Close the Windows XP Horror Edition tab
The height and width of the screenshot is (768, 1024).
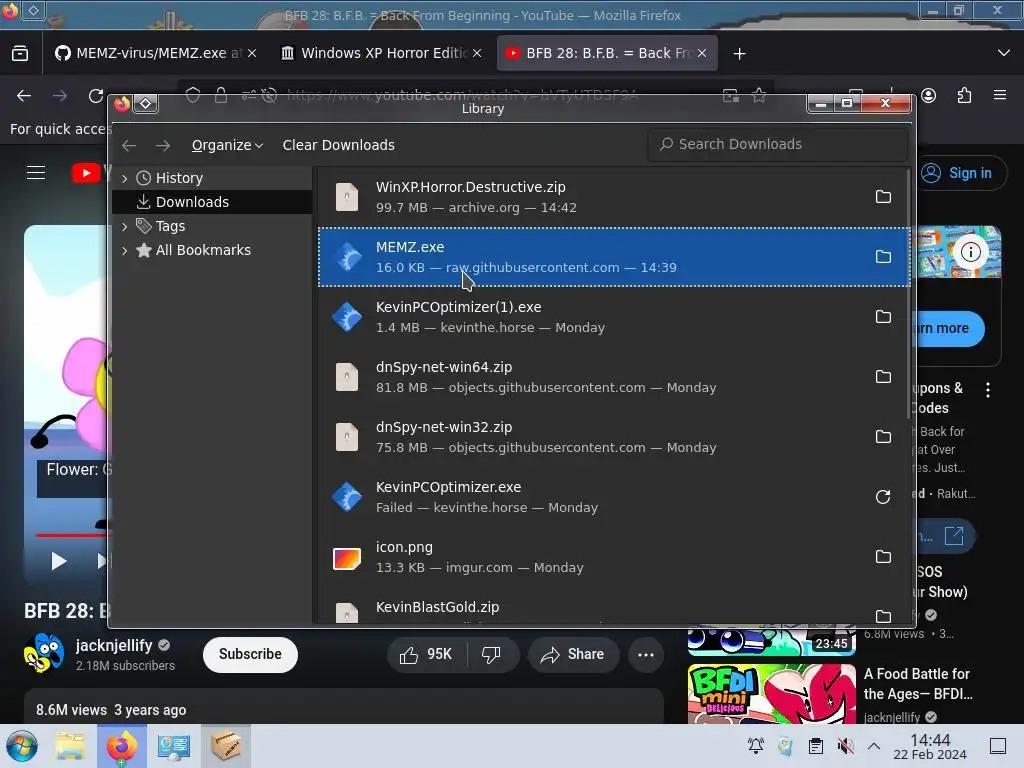pyautogui.click(x=477, y=53)
